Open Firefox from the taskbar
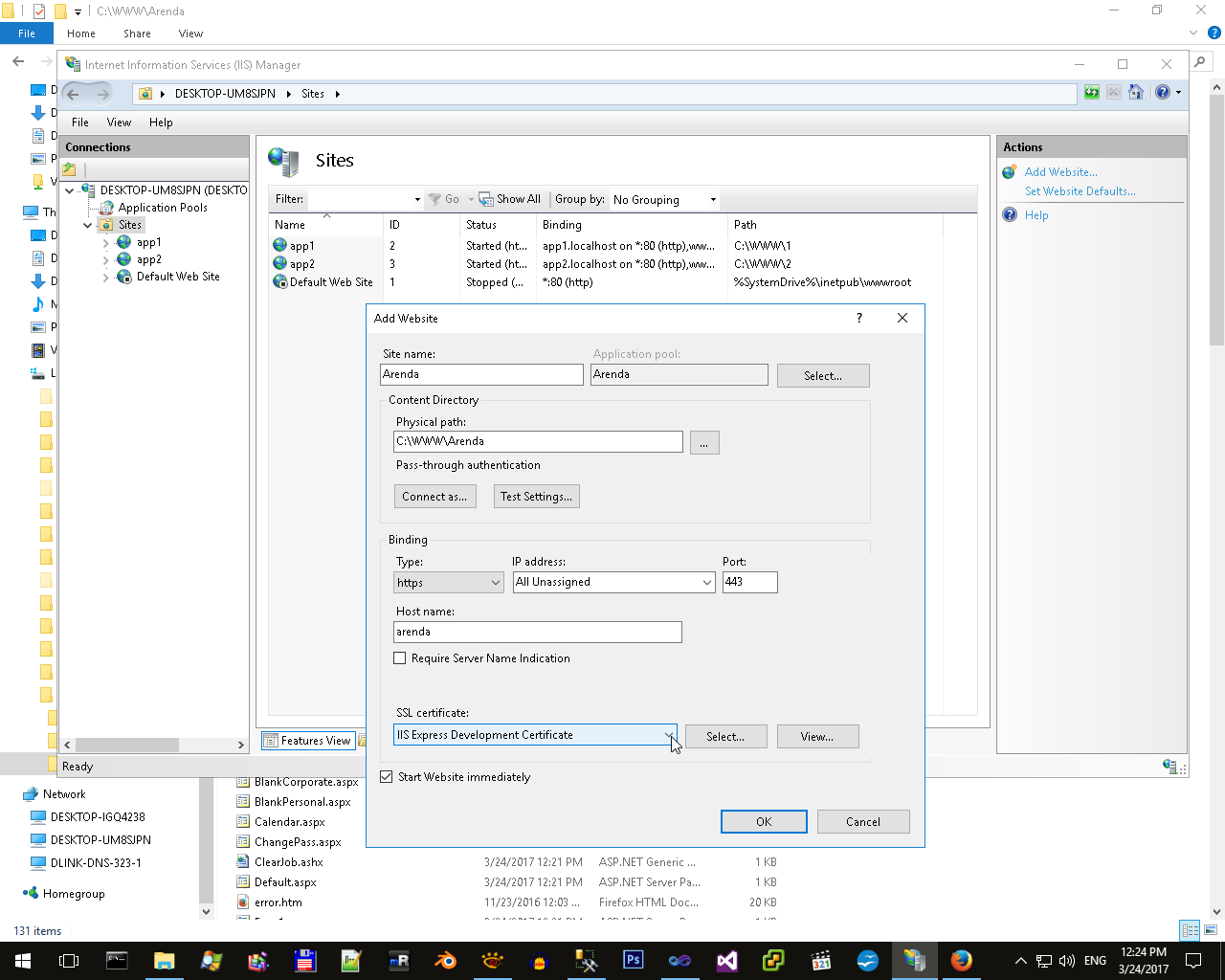Screen dimensions: 1225x980 (962, 961)
